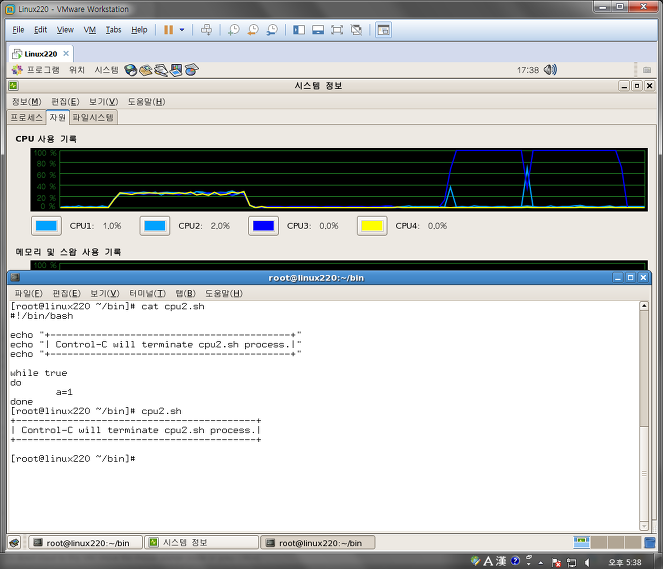Click the GNOME volume speaker icon
Image resolution: width=663 pixels, height=569 pixels.
[550, 70]
